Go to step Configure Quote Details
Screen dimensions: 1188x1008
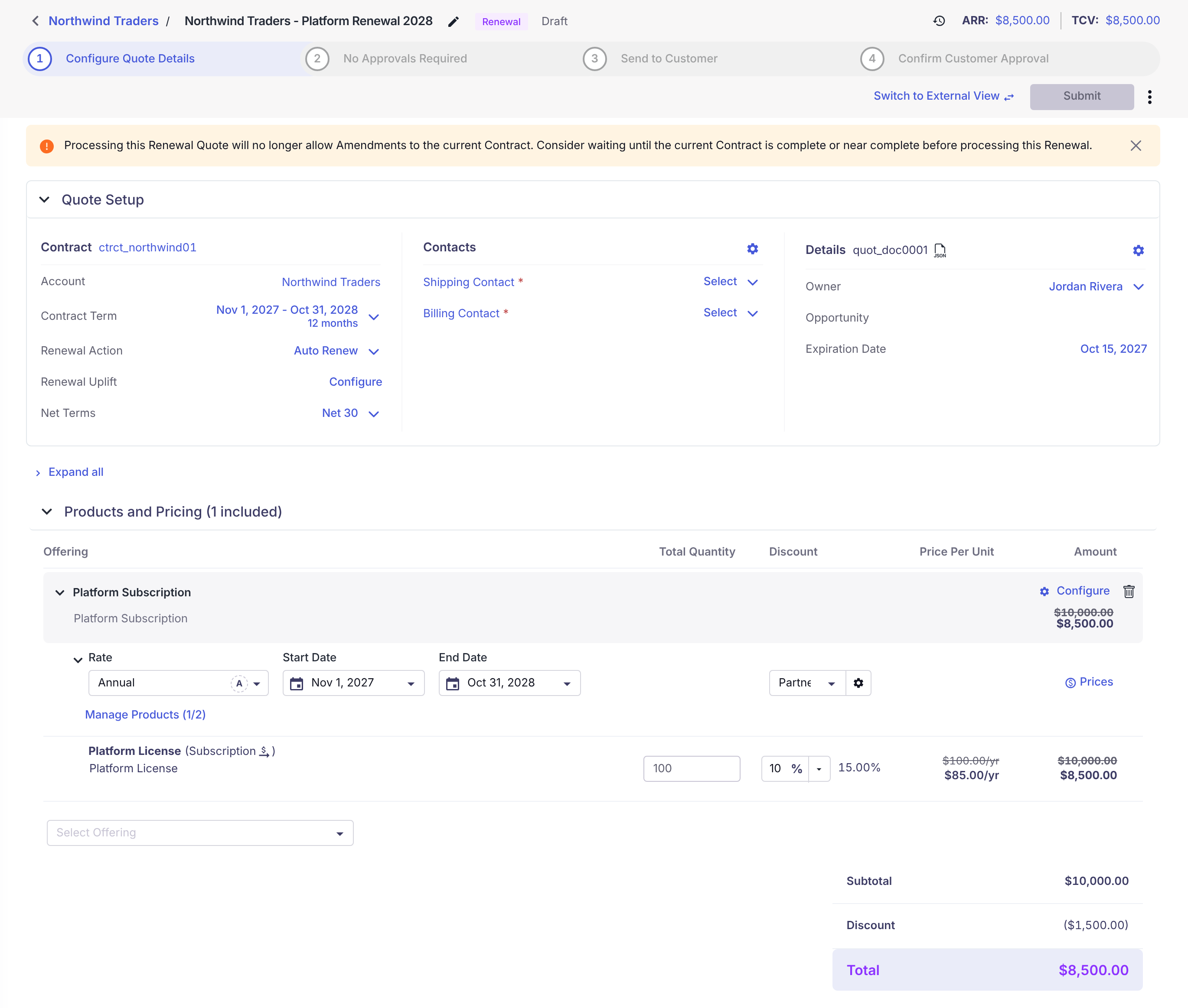pyautogui.click(x=130, y=59)
